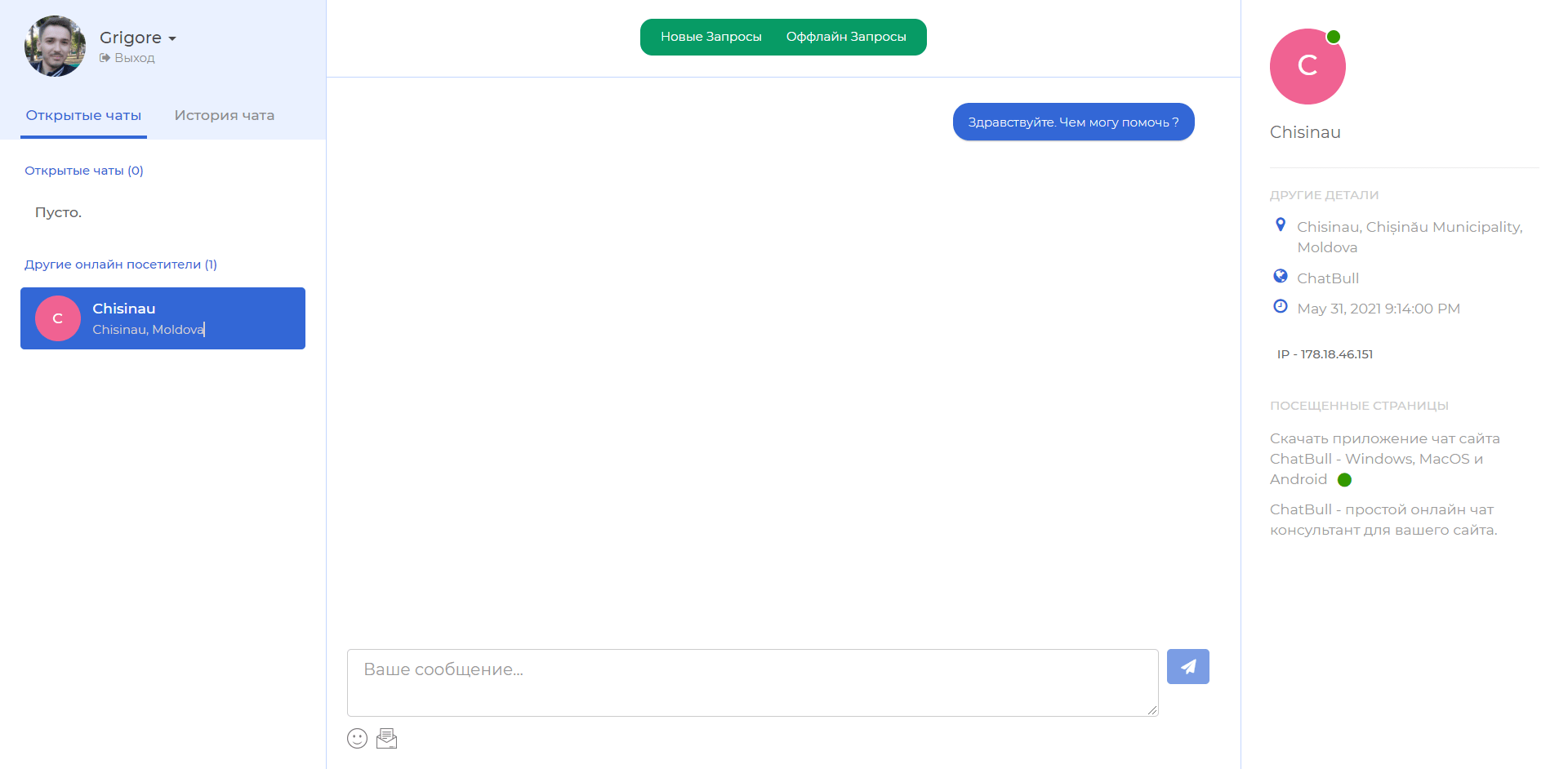Screen dimensions: 1568x769
Task: Click the IP - 178.18.46.151 text
Action: pyautogui.click(x=1325, y=354)
